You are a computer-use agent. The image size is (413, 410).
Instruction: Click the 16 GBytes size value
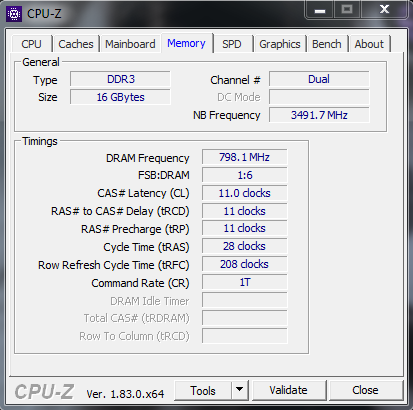coord(120,97)
